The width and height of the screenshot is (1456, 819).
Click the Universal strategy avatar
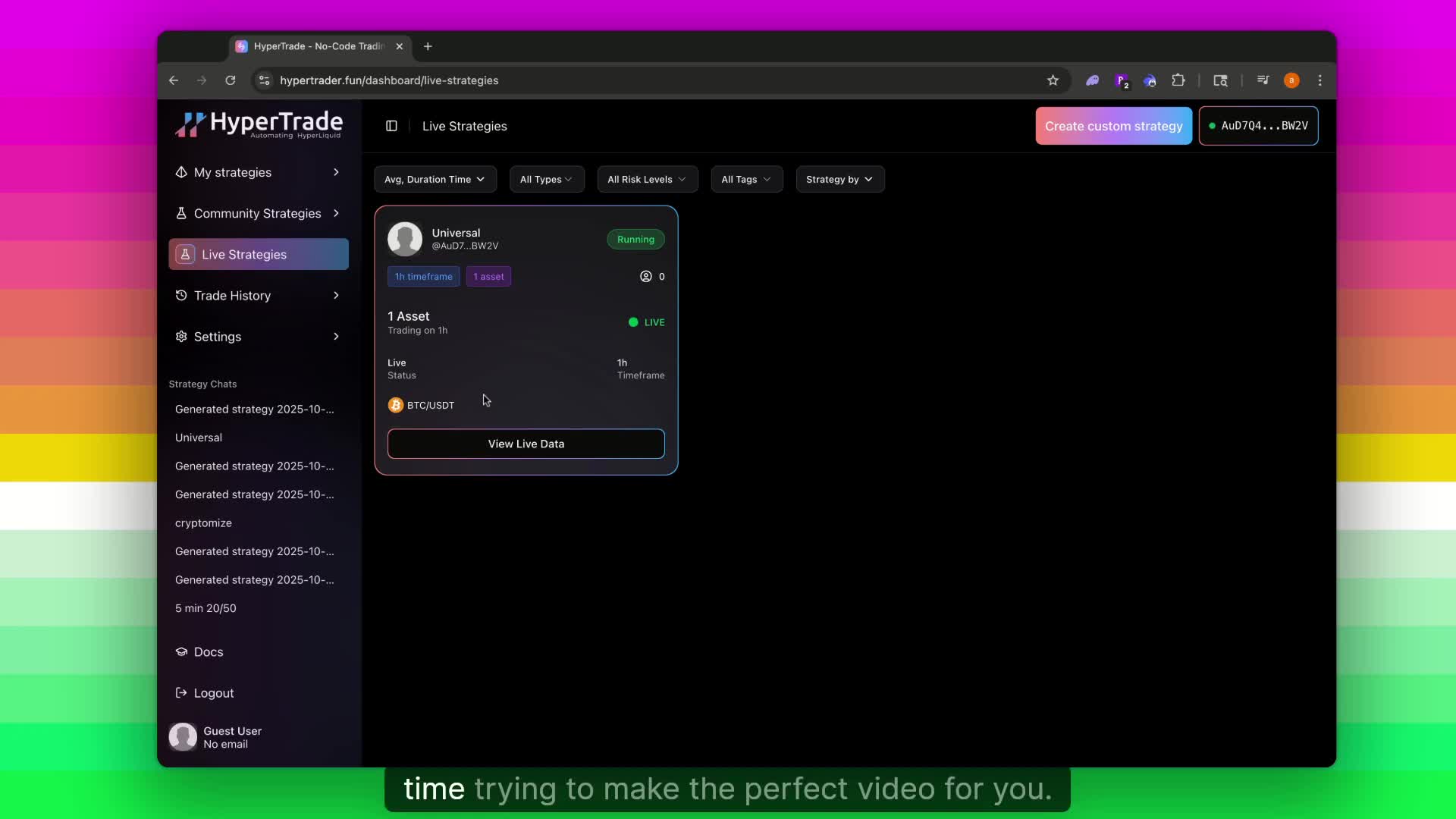click(405, 239)
